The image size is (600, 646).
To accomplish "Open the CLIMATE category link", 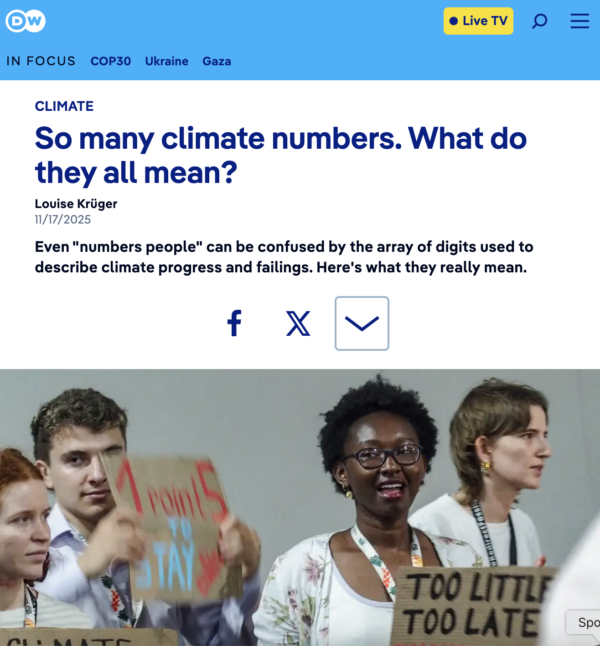I will (x=64, y=106).
